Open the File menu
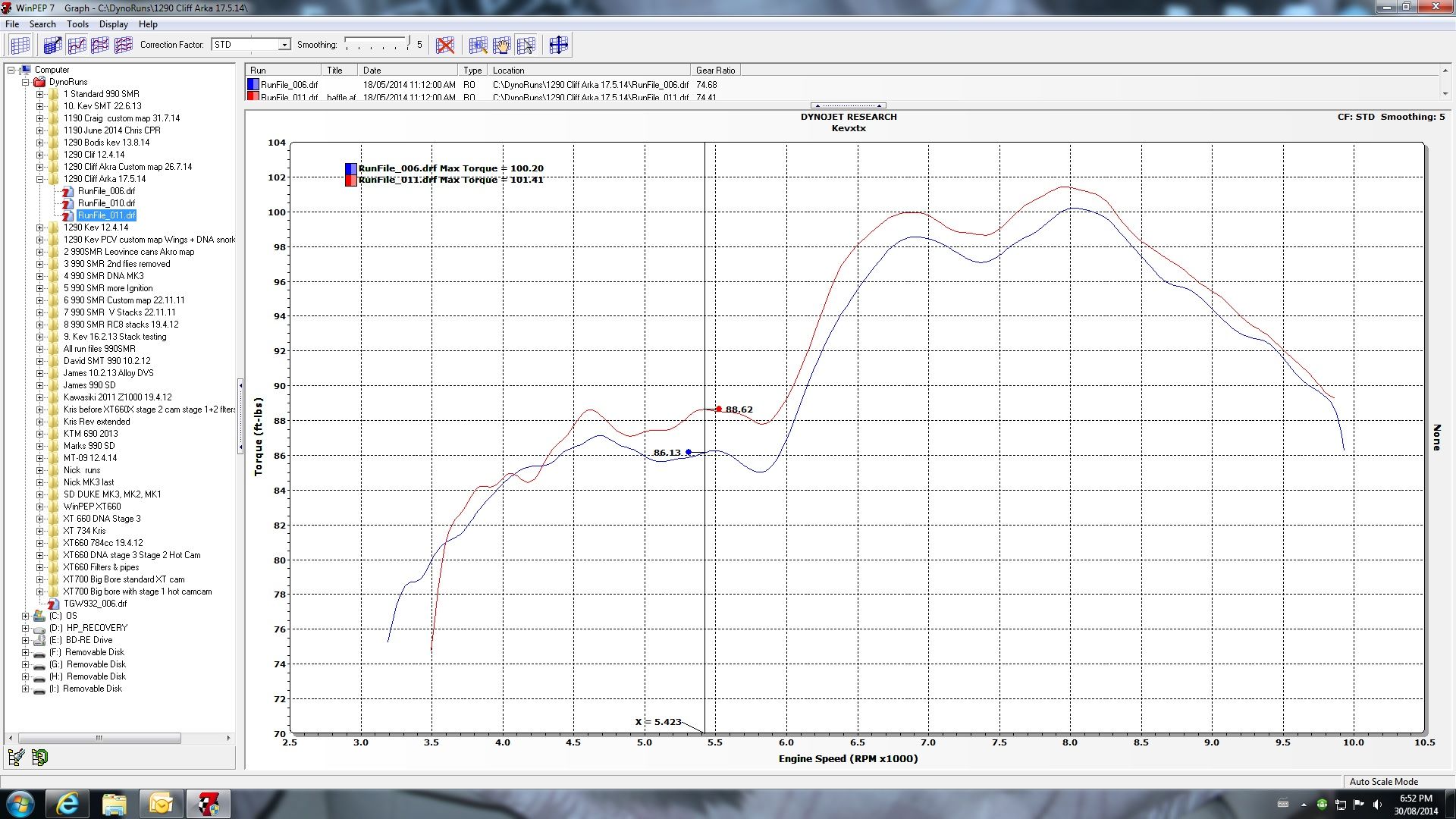The height and width of the screenshot is (819, 1456). [x=12, y=24]
